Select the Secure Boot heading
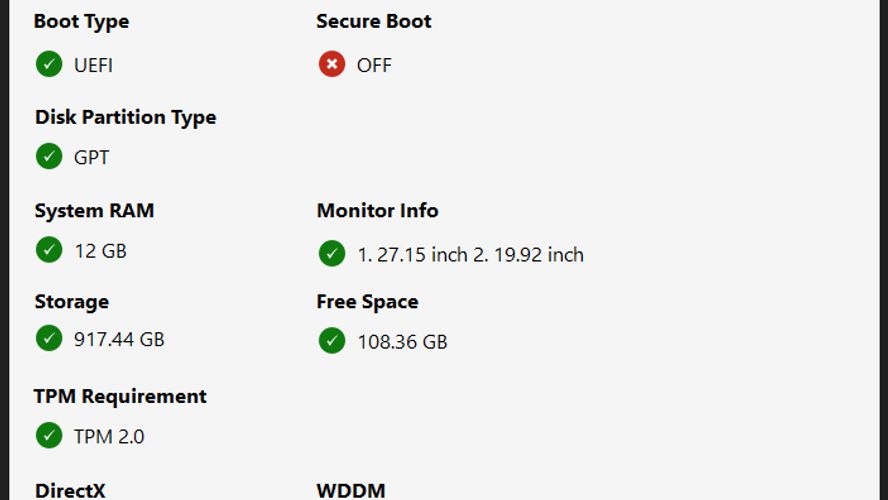The image size is (888, 500). coord(374,21)
